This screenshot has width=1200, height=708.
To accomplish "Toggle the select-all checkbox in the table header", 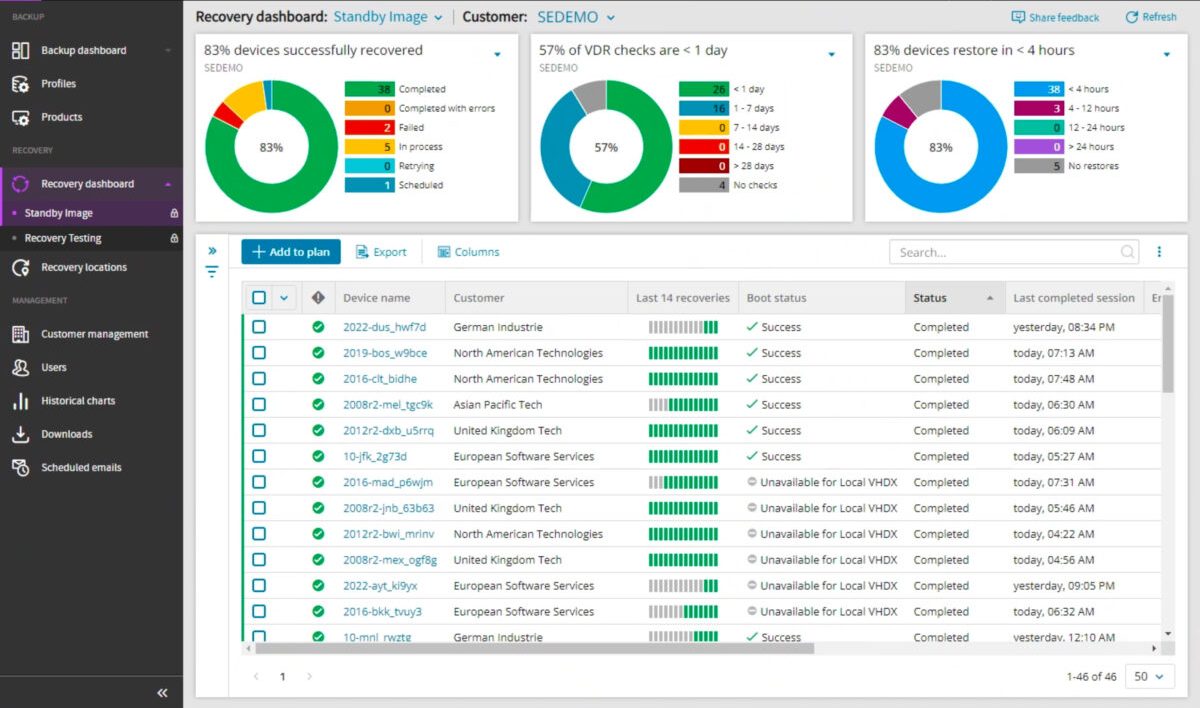I will click(259, 298).
